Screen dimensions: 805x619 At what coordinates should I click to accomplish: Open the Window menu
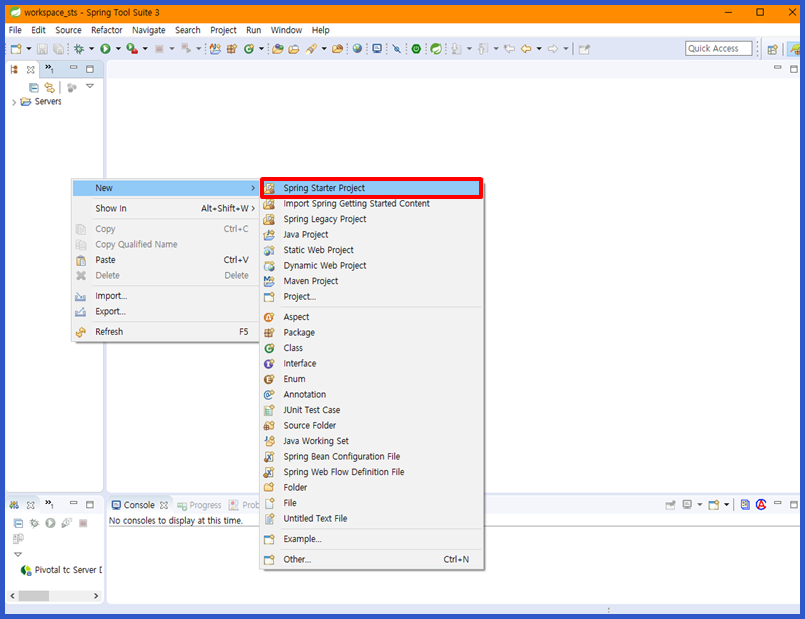pos(286,30)
